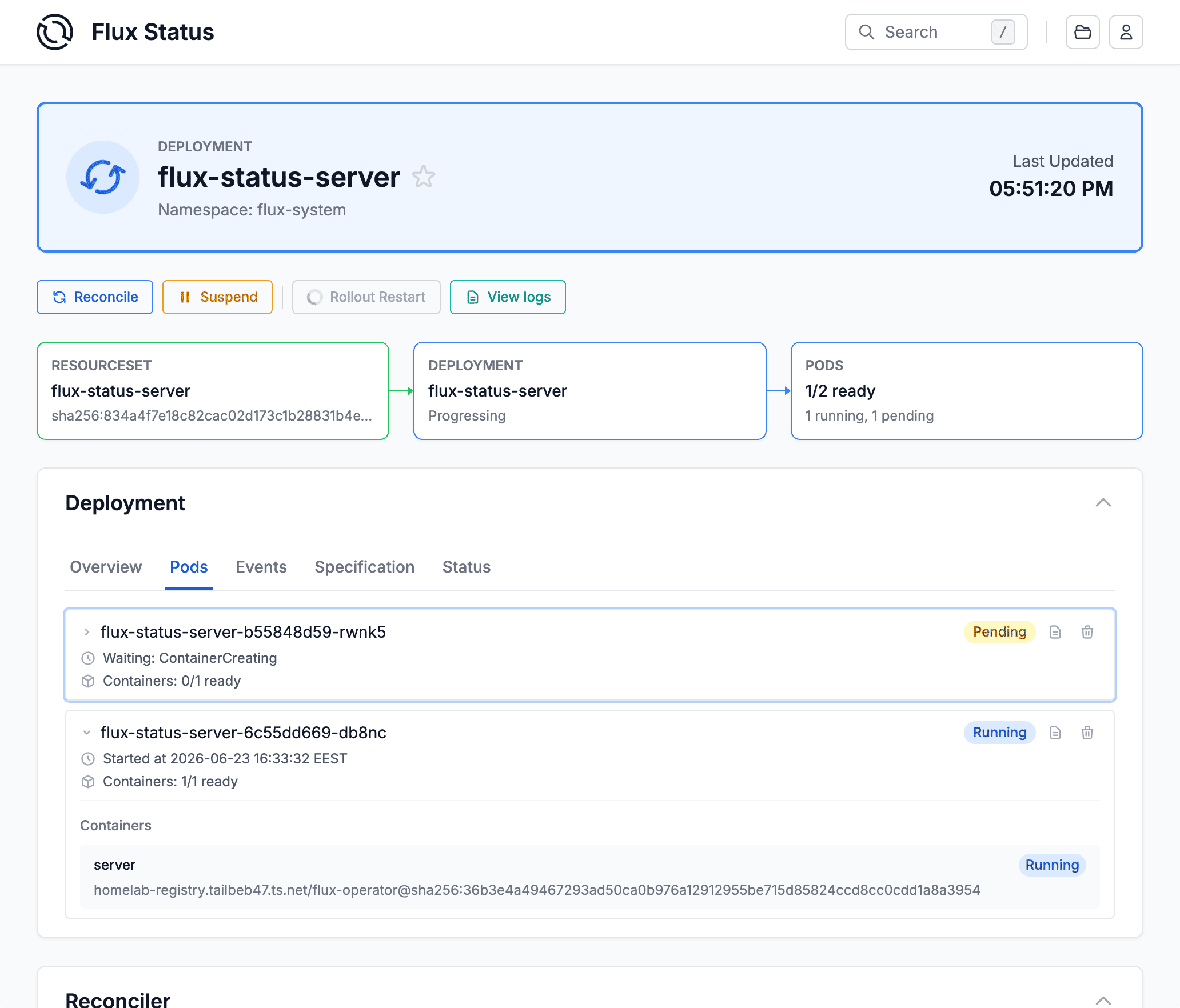Click the server container name
Image resolution: width=1180 pixels, height=1008 pixels.
pos(114,865)
